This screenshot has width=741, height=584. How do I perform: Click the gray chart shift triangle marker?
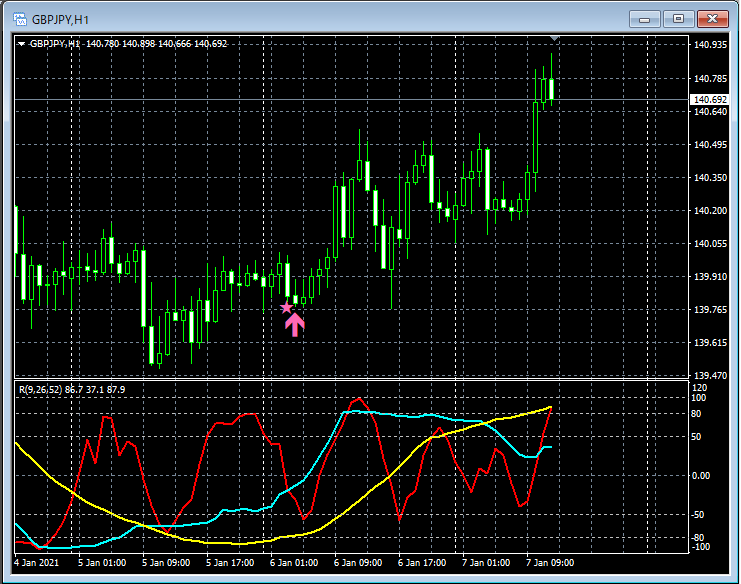click(x=555, y=39)
